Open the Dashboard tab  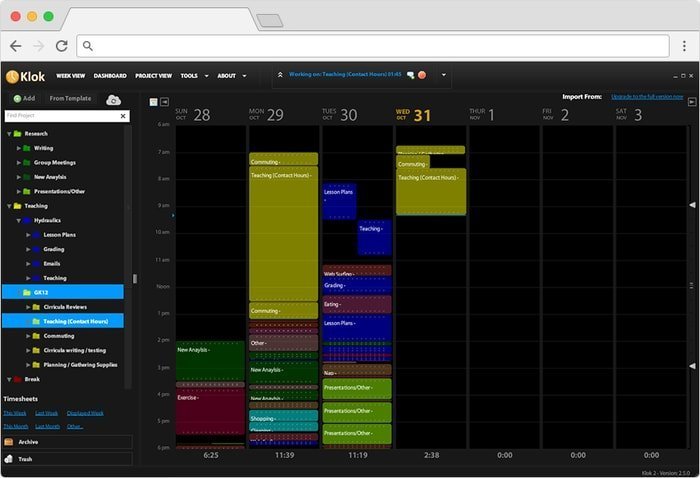point(110,76)
